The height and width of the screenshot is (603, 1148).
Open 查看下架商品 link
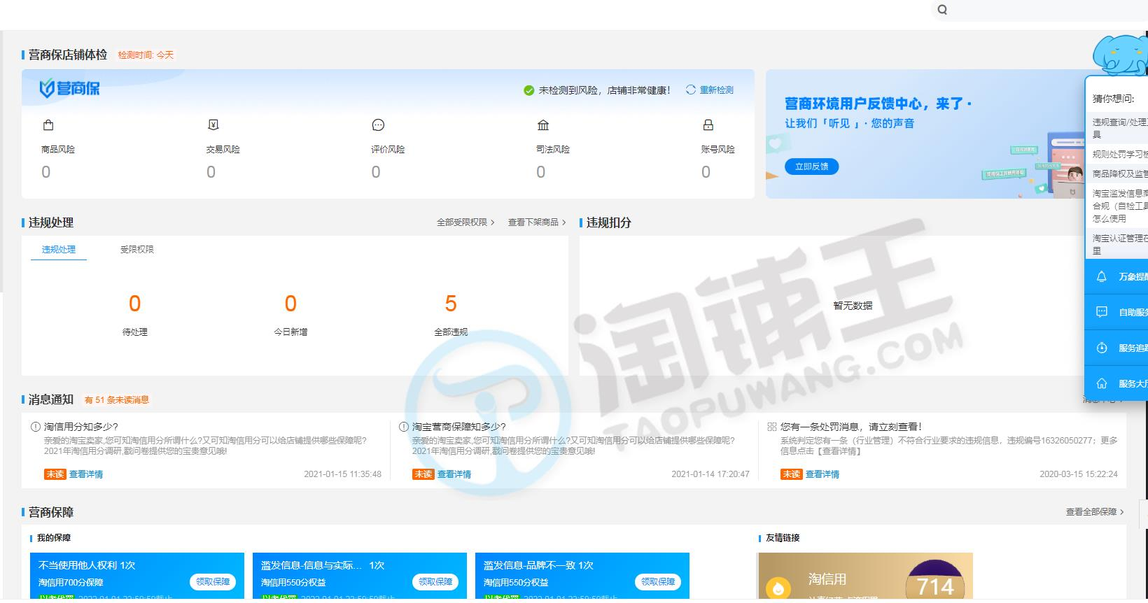pos(537,222)
